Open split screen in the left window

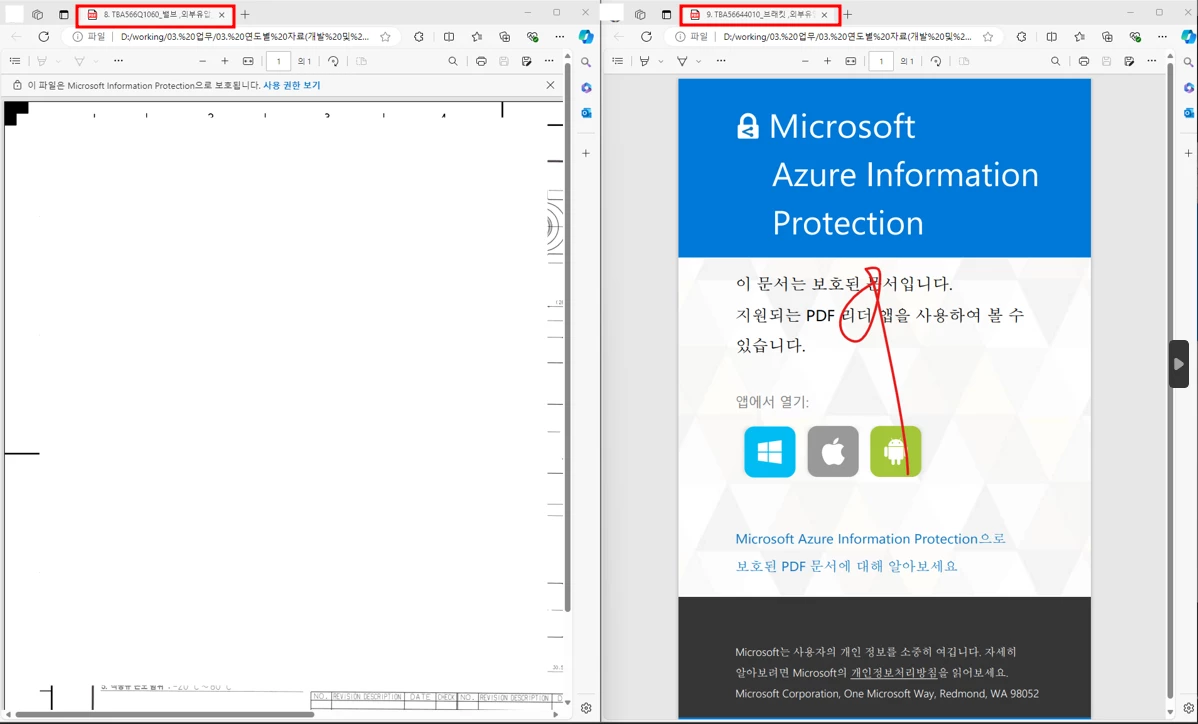[448, 37]
